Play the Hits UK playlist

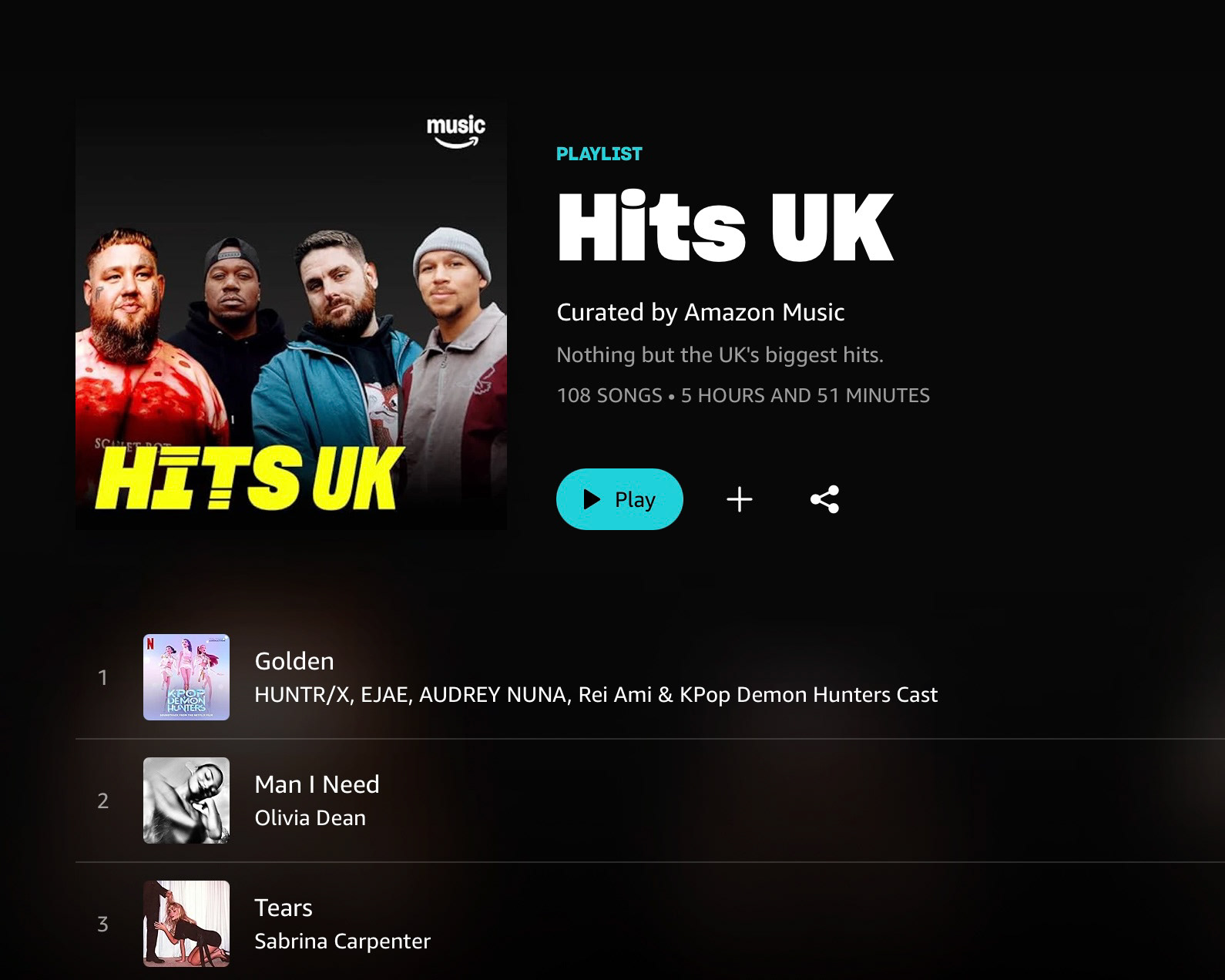(x=619, y=499)
